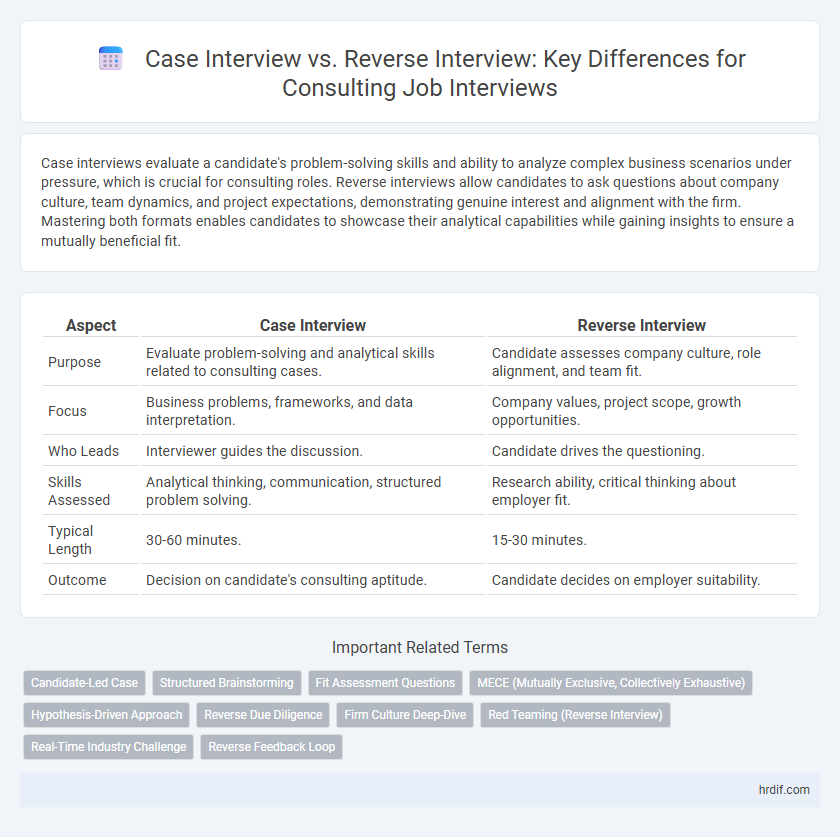Click the article title heading
The image size is (840, 837).
pos(420,73)
